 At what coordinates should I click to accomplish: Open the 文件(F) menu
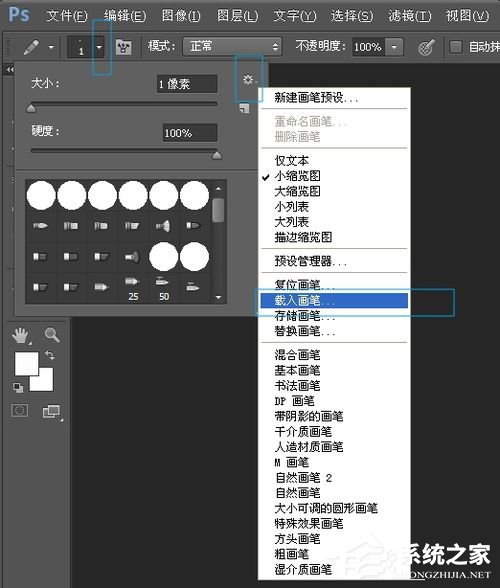[67, 16]
